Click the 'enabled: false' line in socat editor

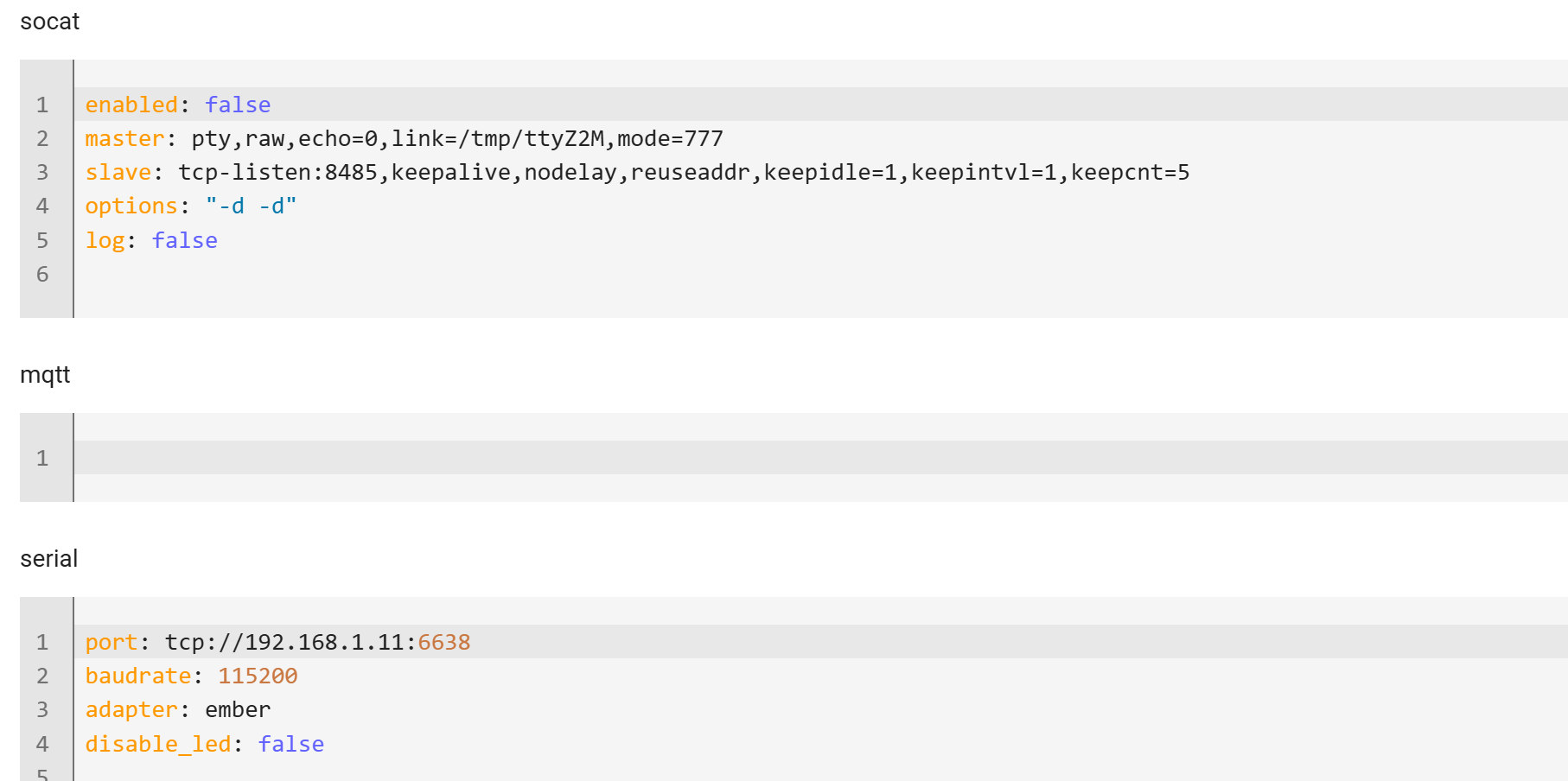tap(820, 105)
